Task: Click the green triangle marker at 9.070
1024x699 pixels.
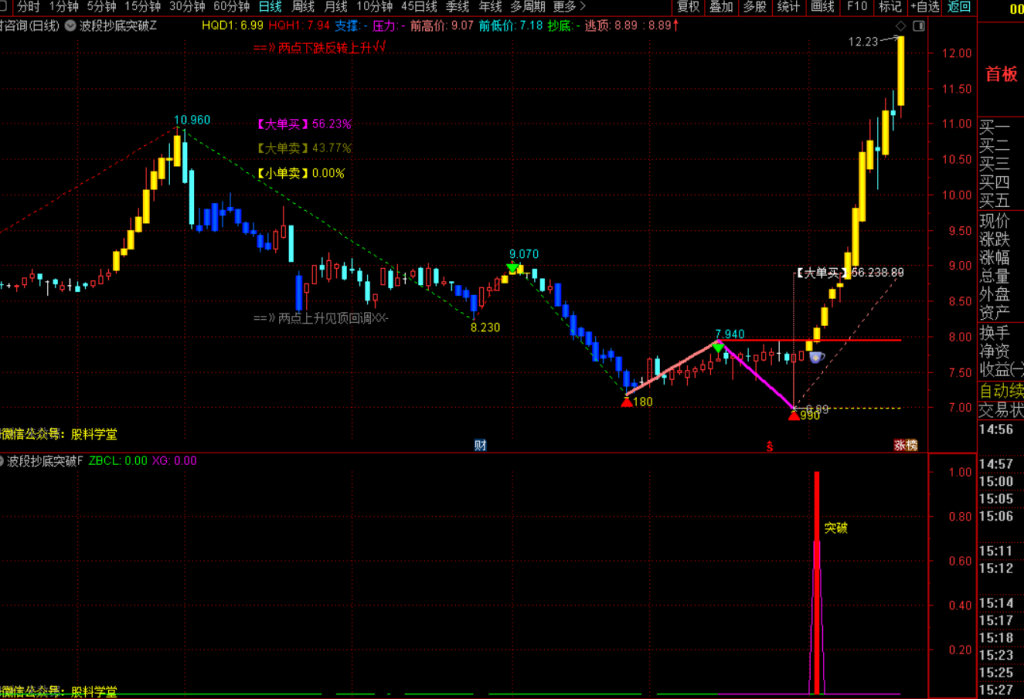Action: click(x=513, y=268)
